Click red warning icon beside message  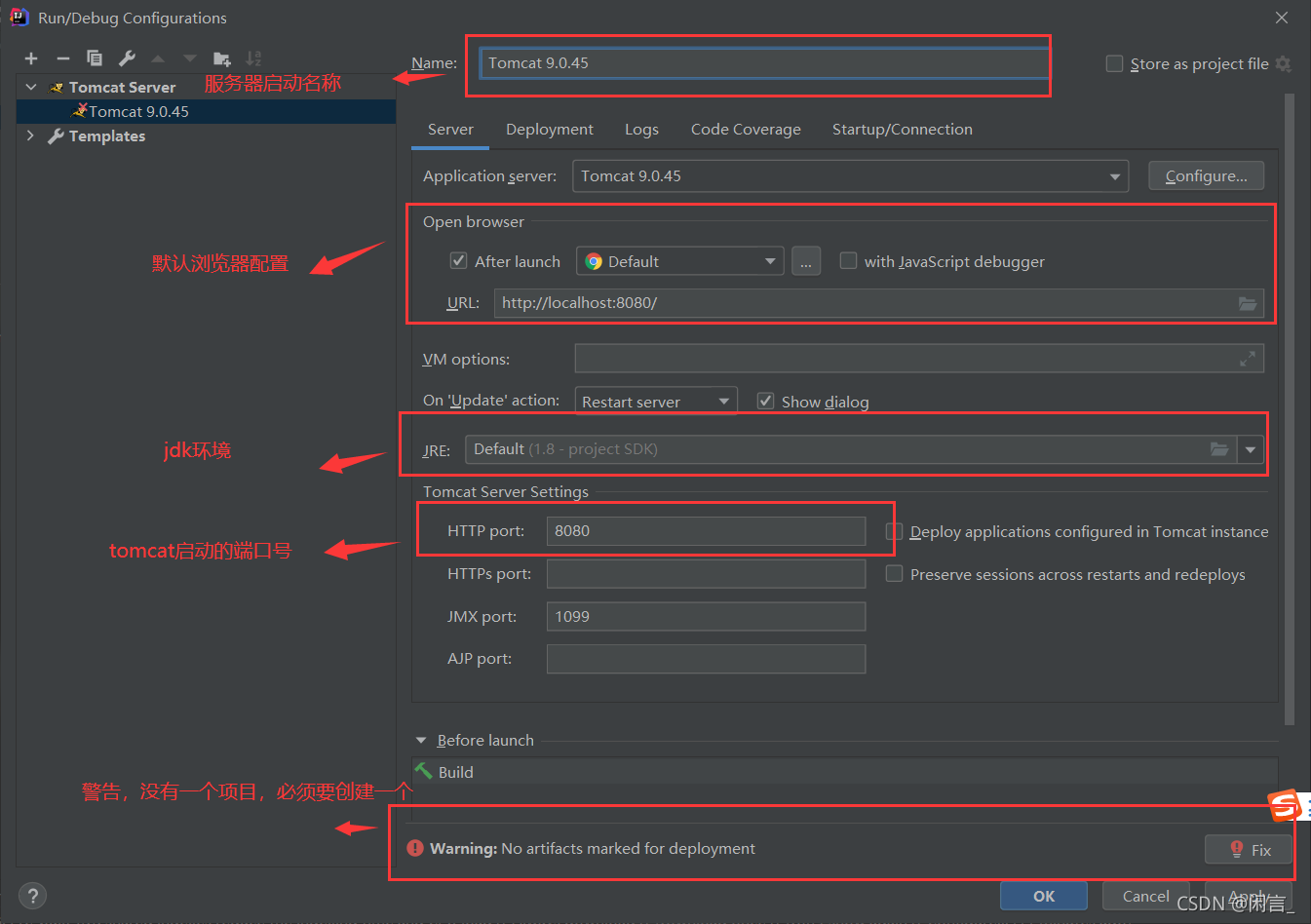click(415, 848)
